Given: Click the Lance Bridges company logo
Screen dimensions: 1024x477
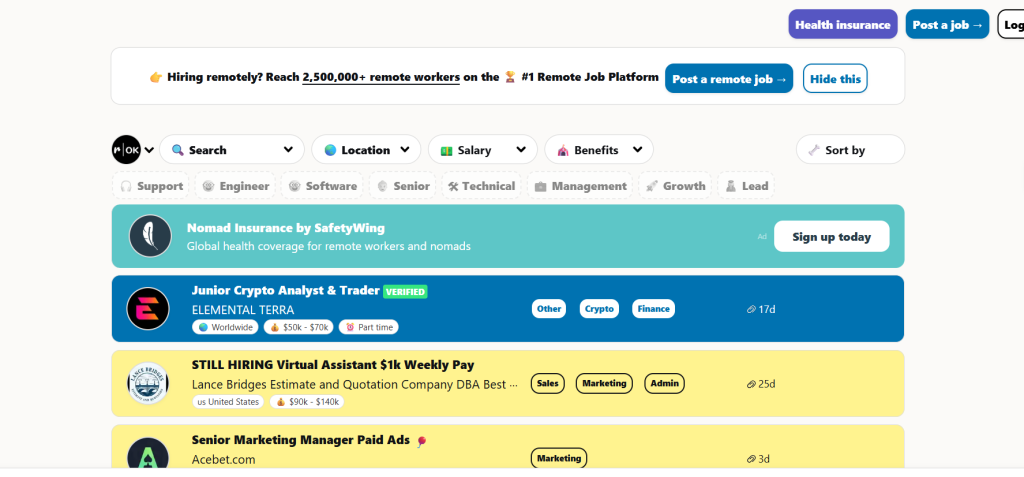Looking at the screenshot, I should click(148, 383).
